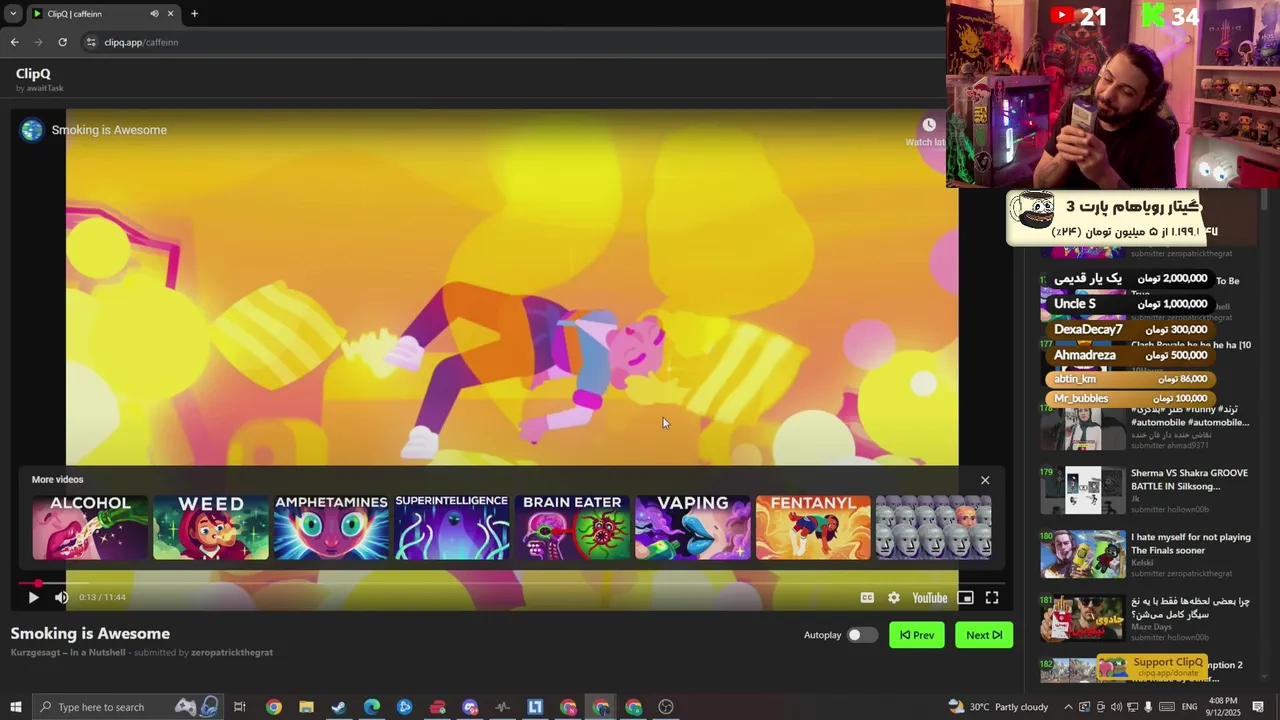Image resolution: width=1280 pixels, height=720 pixels.
Task: Close the More videos overlay
Action: (985, 480)
